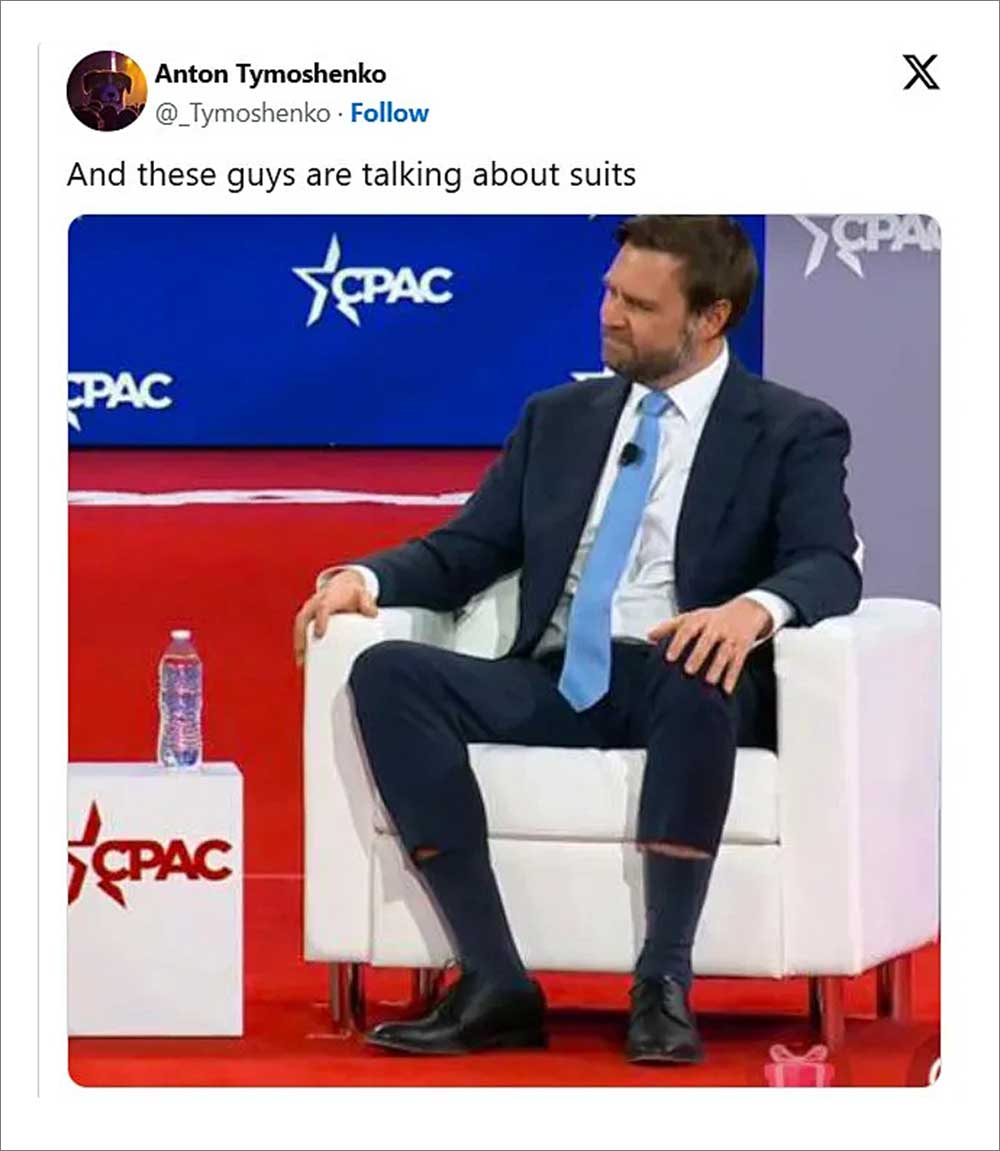Viewport: 1000px width, 1151px height.
Task: Click the cropped CPAC logo at the screen's left edge
Action: pyautogui.click(x=120, y=392)
